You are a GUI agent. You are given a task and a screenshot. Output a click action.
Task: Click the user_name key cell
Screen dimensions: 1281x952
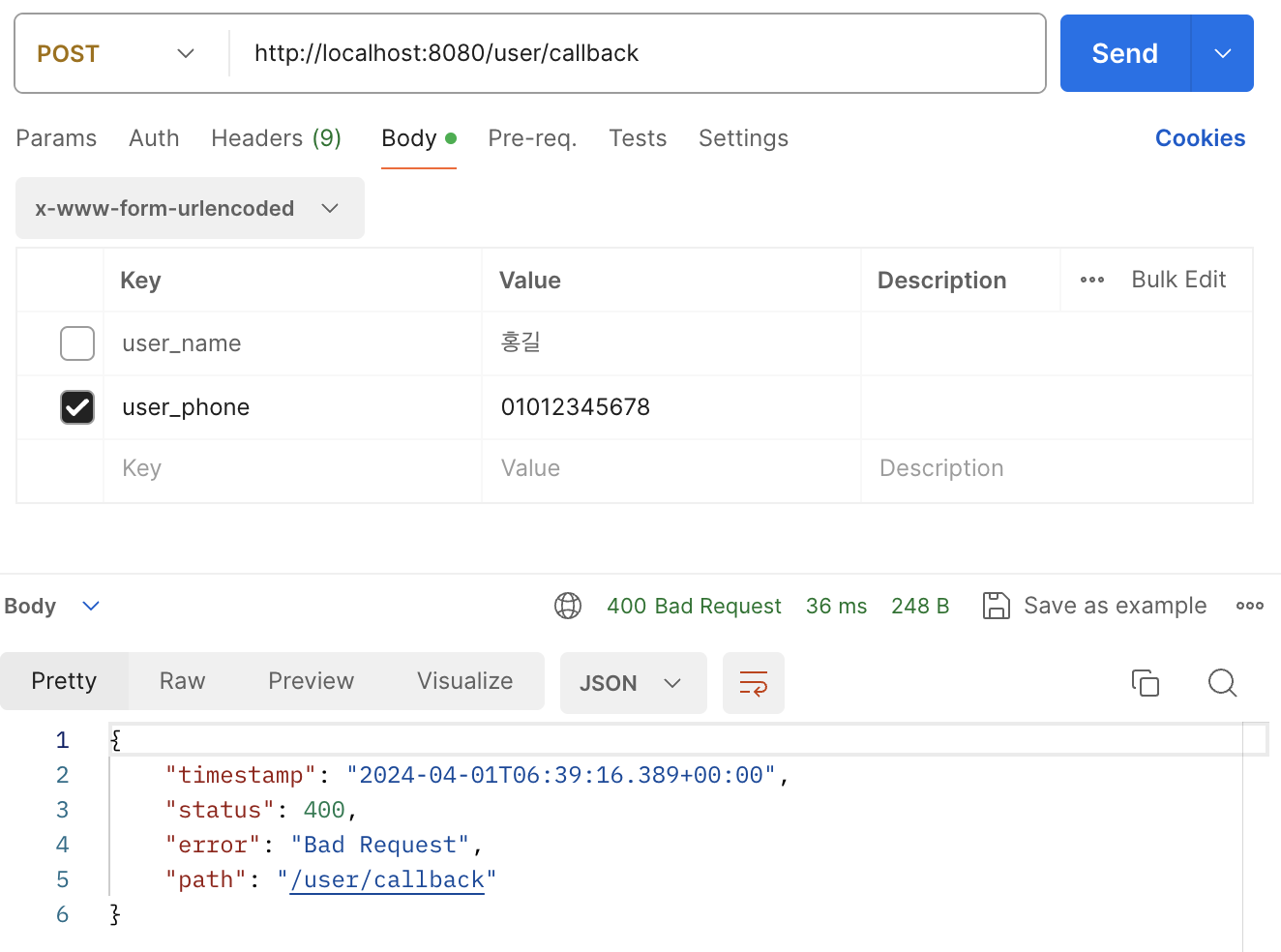tap(292, 343)
